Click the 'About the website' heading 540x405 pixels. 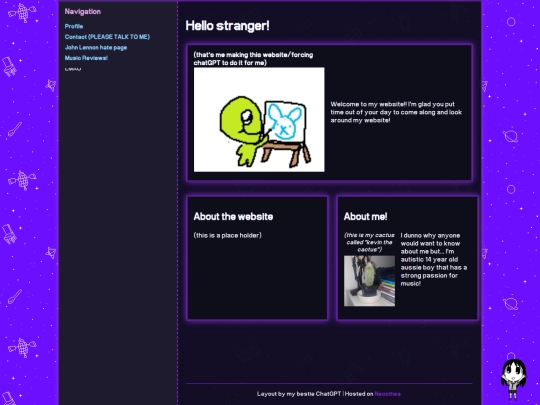tap(233, 217)
